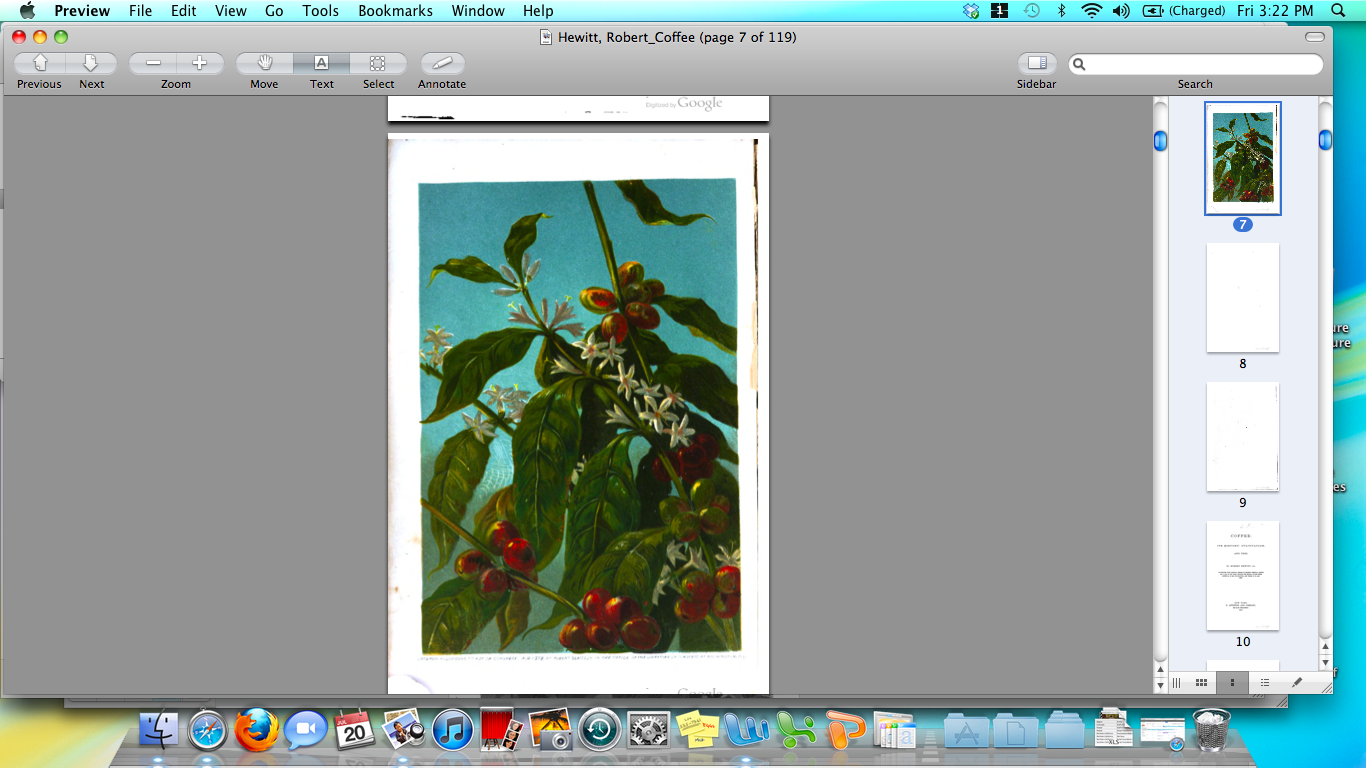
Task: Switch sidebar to contact sheet grid view
Action: 1201,683
